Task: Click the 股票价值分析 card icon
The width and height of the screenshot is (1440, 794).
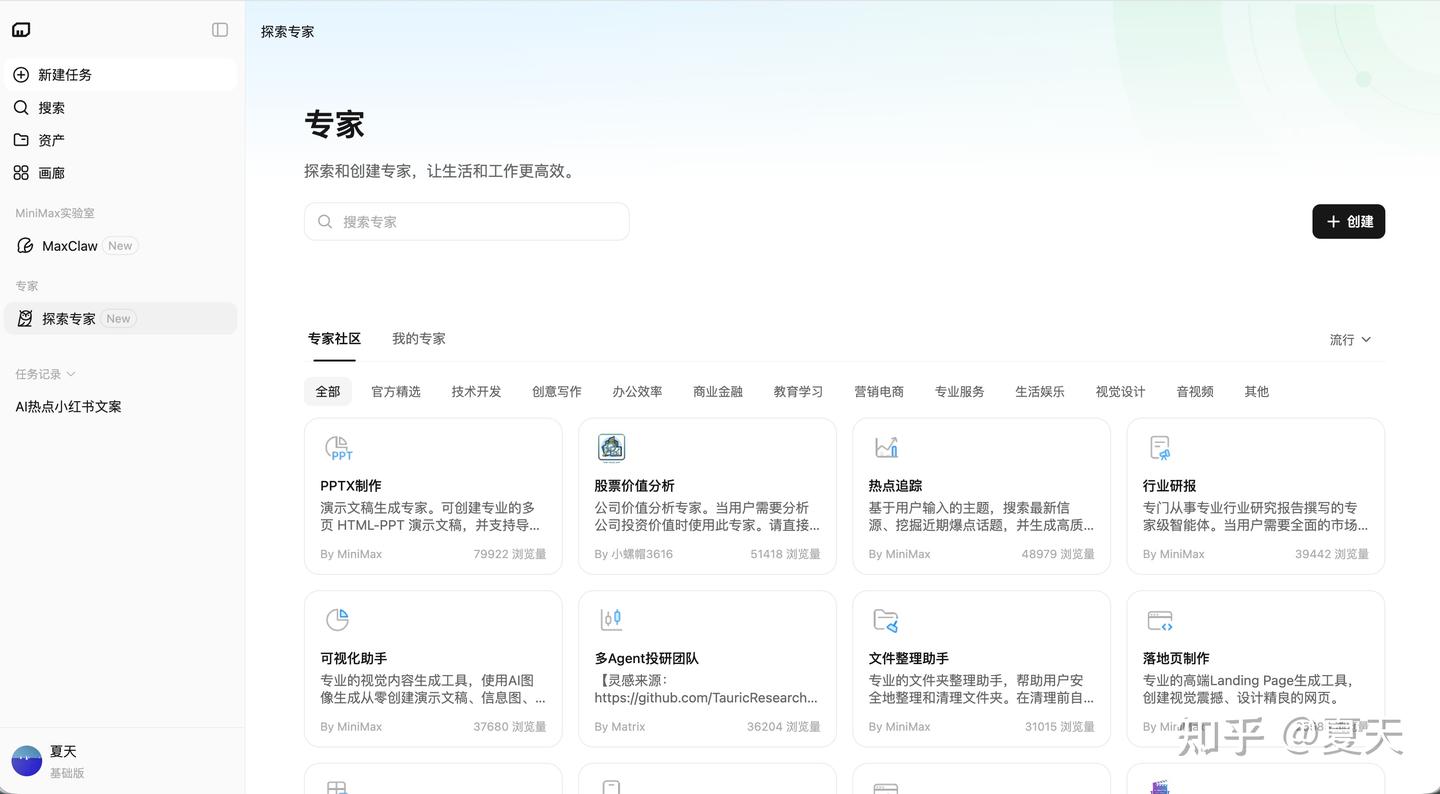Action: [x=612, y=448]
